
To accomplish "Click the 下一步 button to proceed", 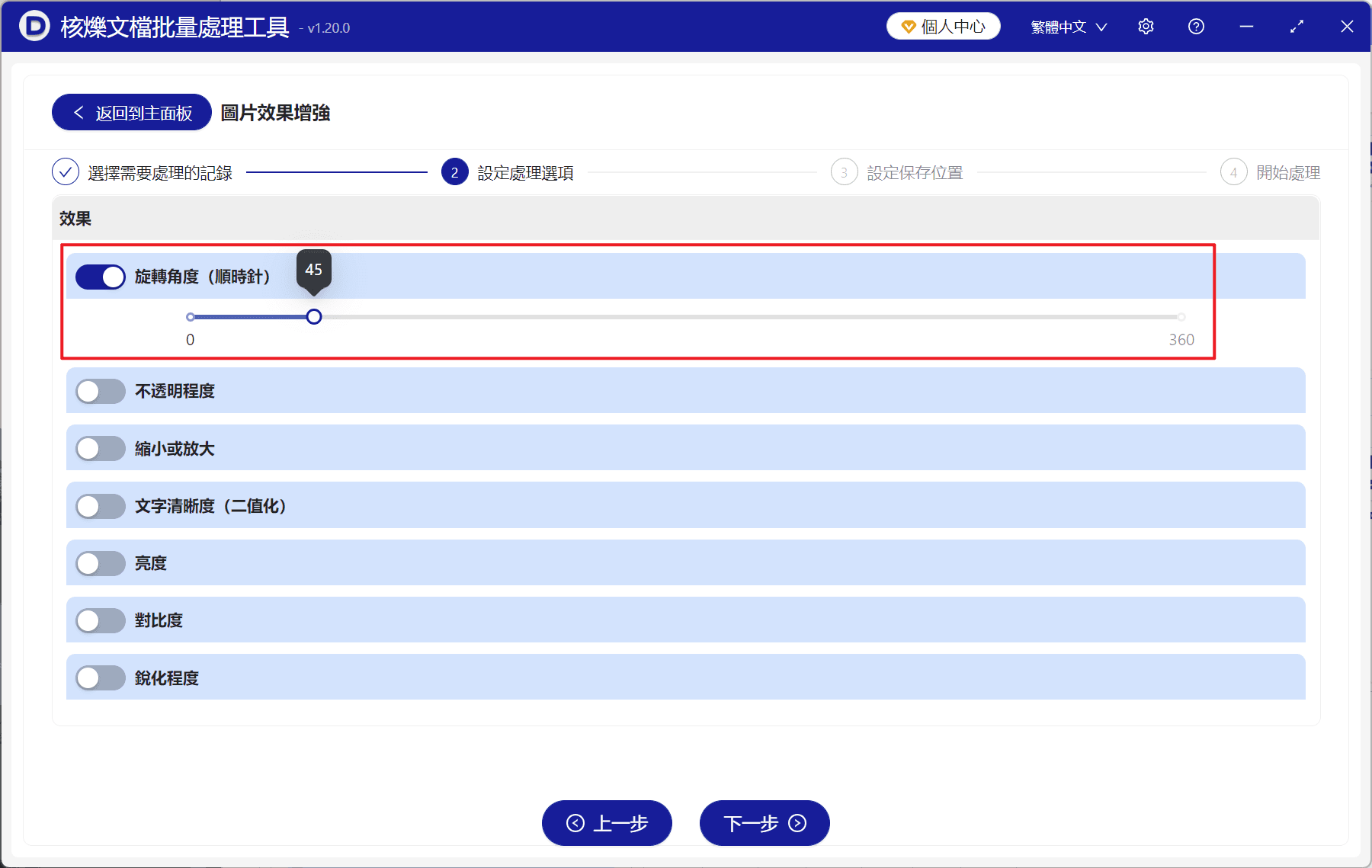I will 764,823.
